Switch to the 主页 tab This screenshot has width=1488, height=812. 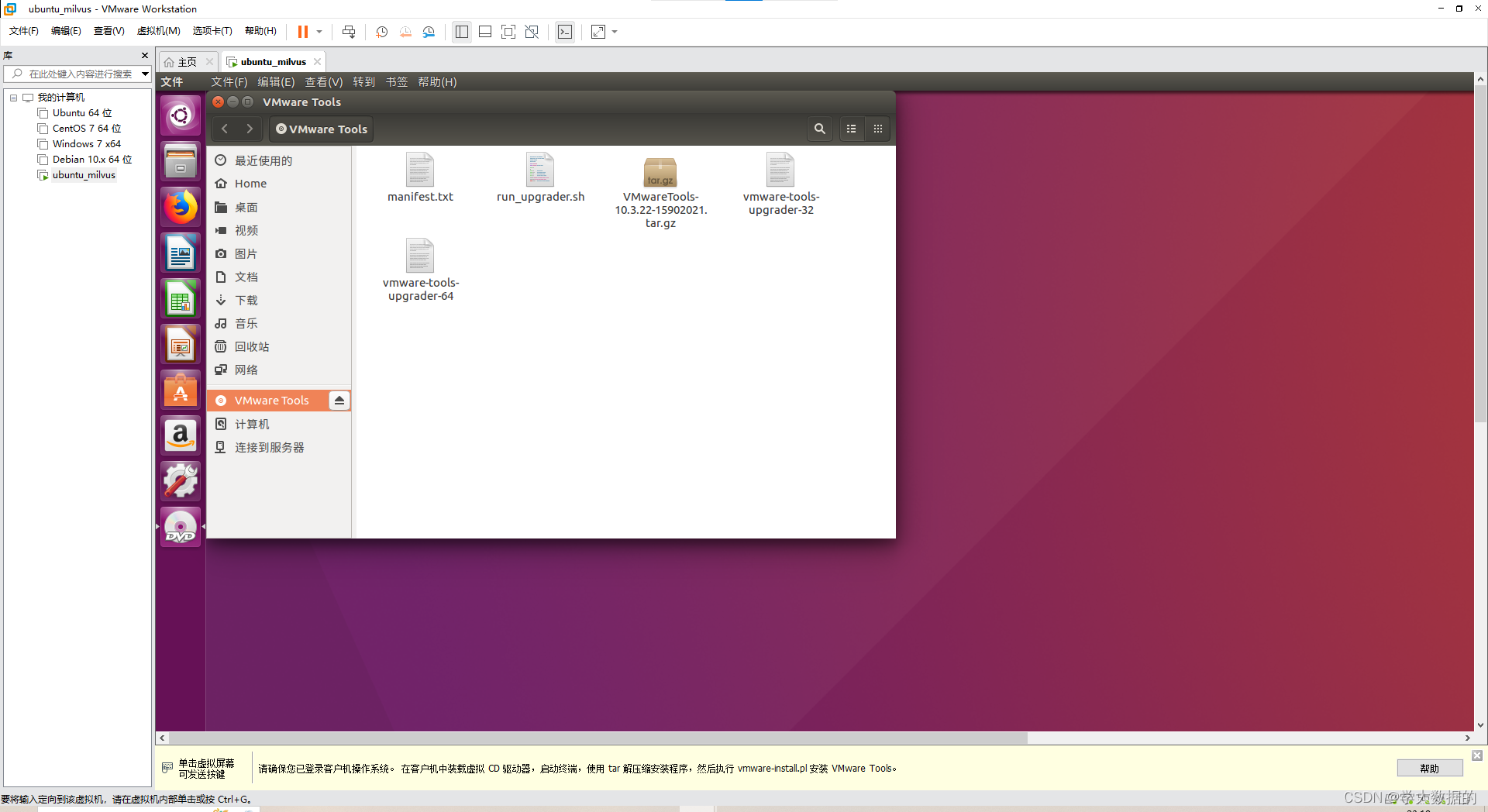[187, 62]
